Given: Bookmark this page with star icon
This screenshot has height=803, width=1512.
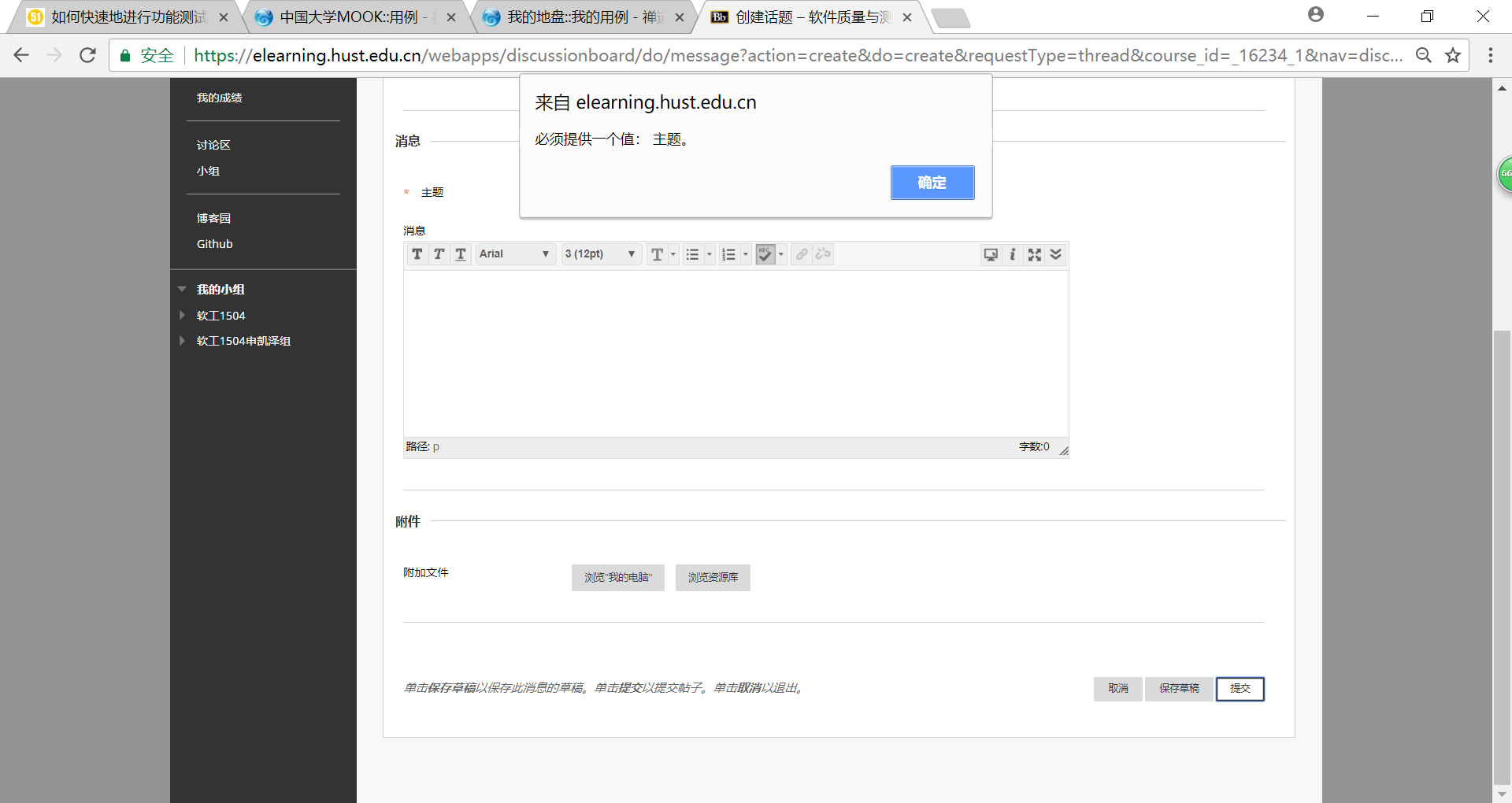Looking at the screenshot, I should click(1453, 55).
